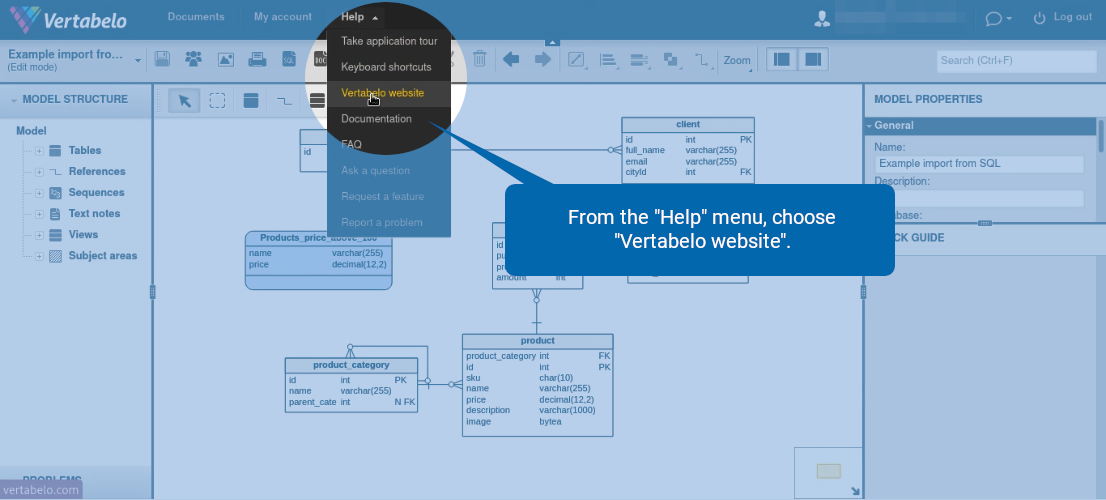Click the trash delete icon in toolbar

480,59
